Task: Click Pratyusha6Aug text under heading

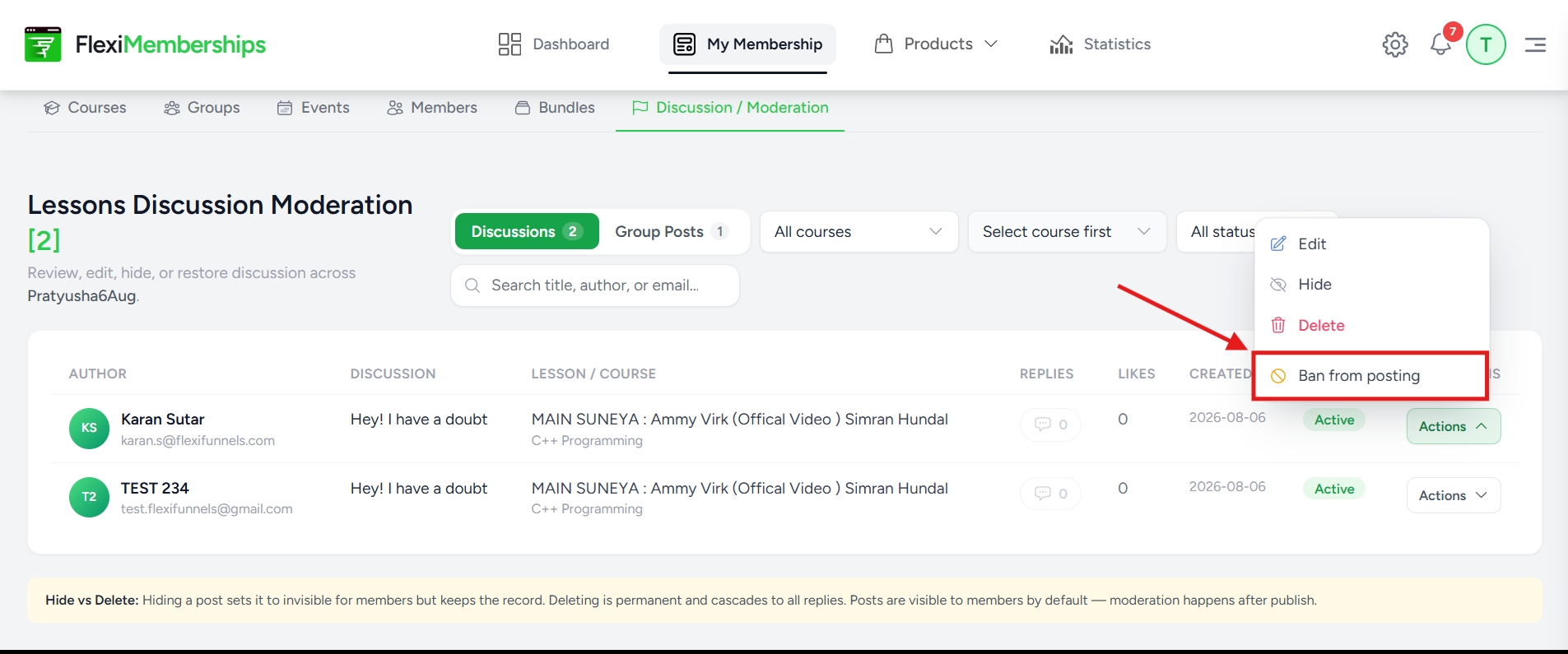Action: tap(81, 296)
